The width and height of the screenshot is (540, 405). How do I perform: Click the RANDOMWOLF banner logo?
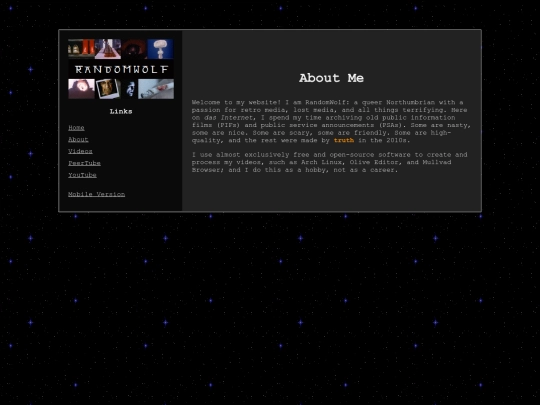(x=121, y=69)
